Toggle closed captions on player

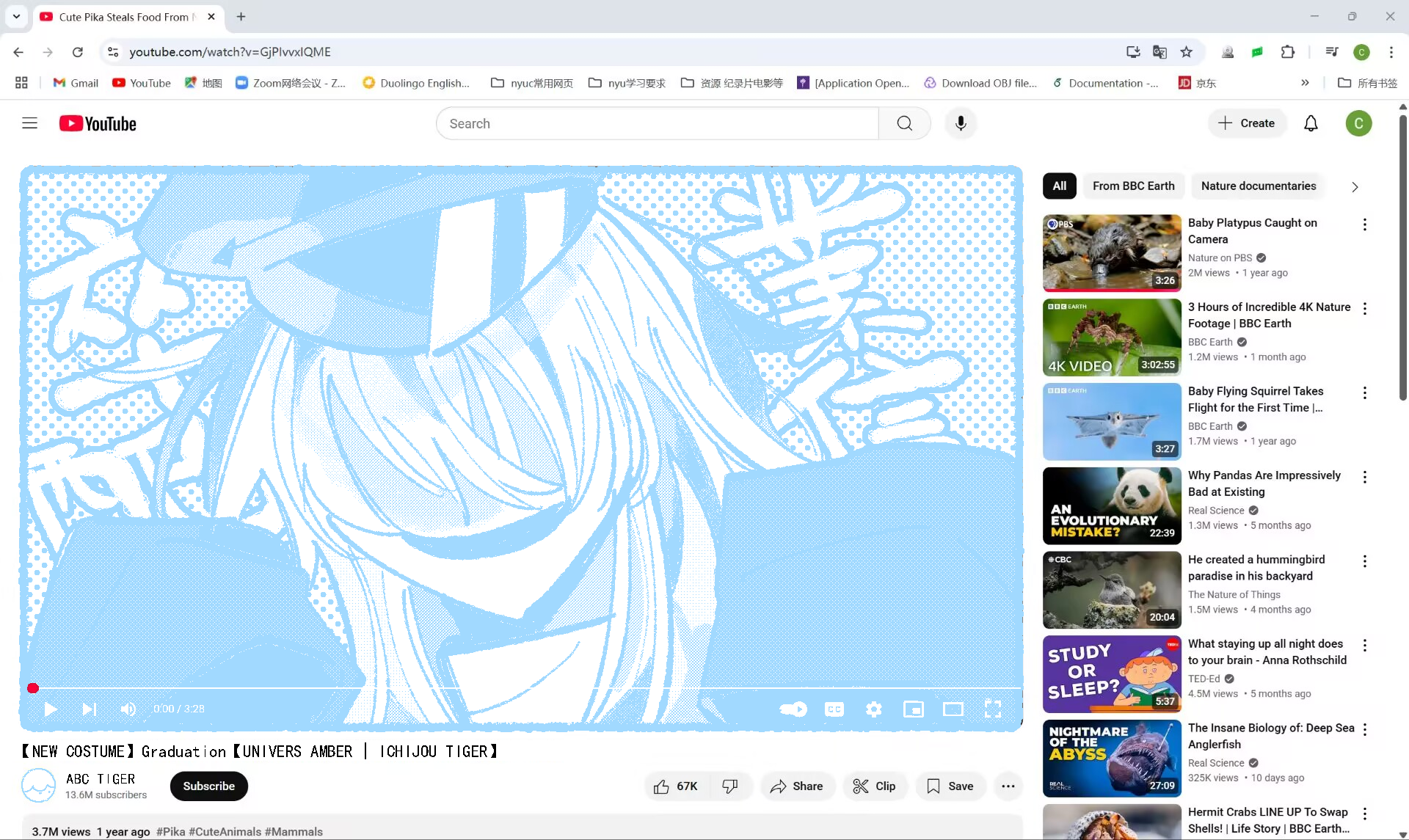click(x=834, y=709)
